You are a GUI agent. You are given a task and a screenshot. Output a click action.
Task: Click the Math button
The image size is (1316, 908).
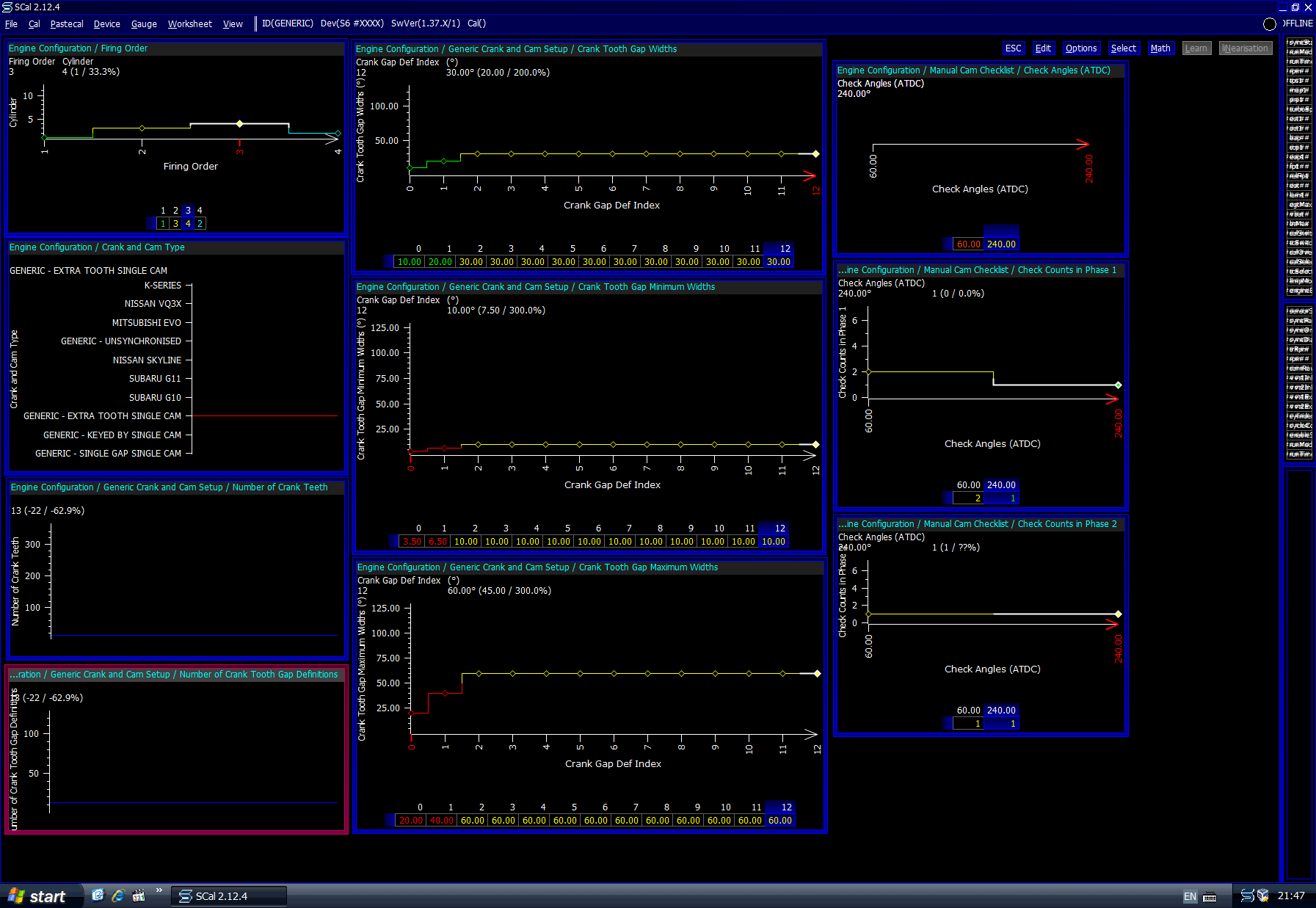coord(1160,48)
